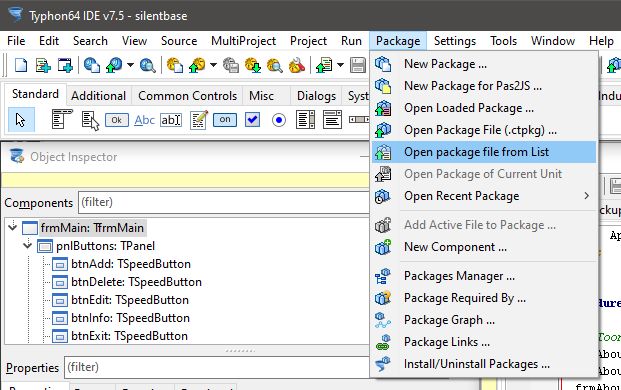Open the Edit menu

(x=49, y=41)
